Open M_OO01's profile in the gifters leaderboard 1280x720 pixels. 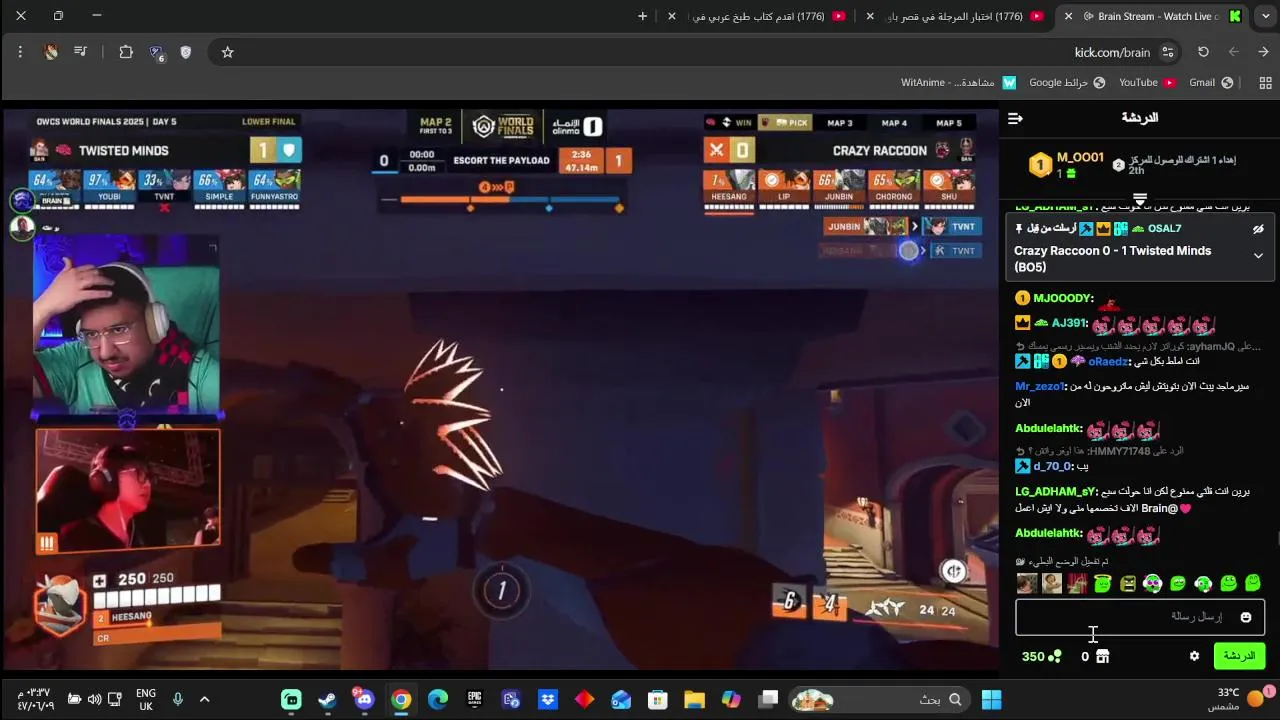(x=1080, y=158)
